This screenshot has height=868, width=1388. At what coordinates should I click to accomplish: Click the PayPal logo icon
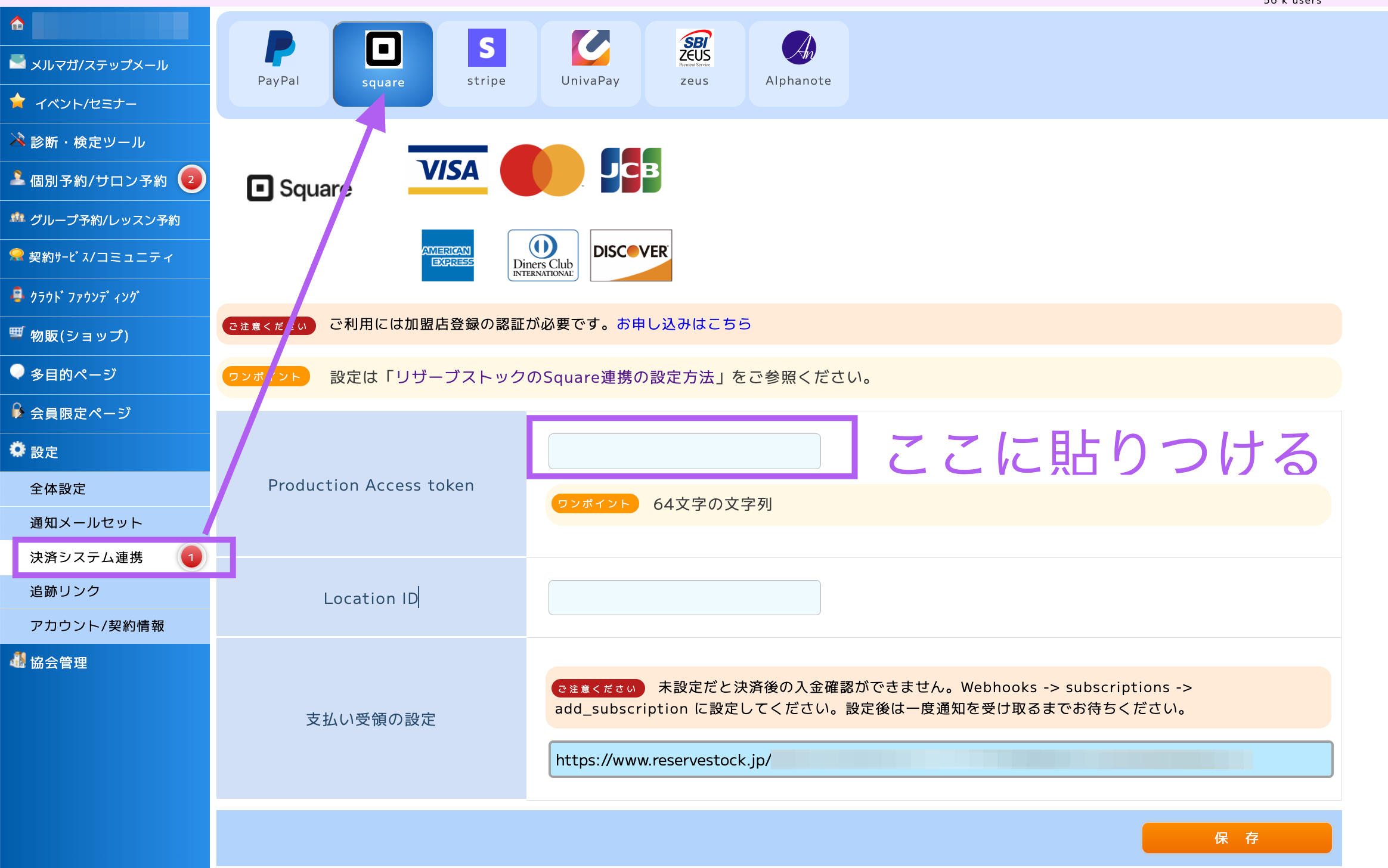pyautogui.click(x=279, y=48)
